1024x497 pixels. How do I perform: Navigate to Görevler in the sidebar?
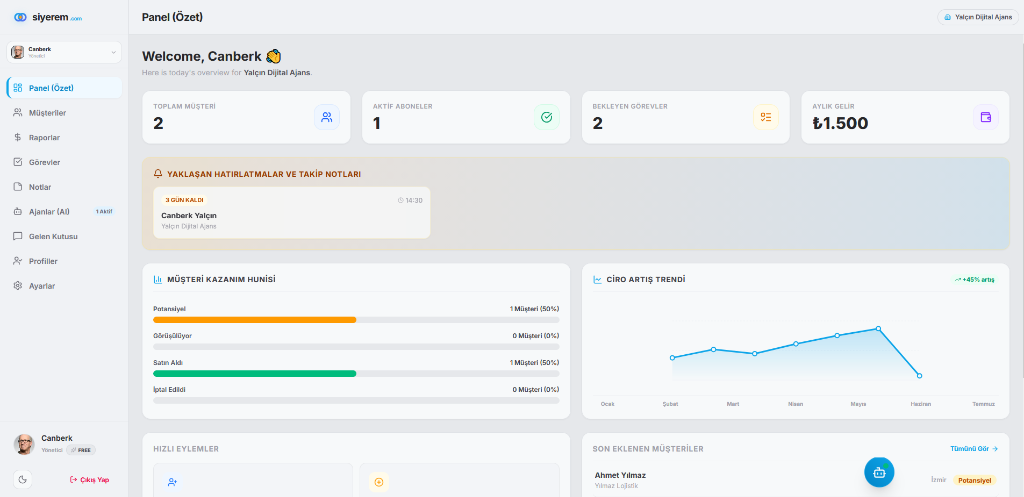coord(64,162)
